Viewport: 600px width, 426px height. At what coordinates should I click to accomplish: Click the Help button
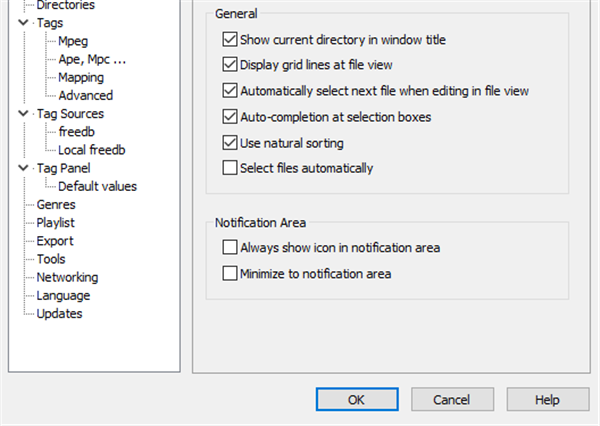coord(547,399)
